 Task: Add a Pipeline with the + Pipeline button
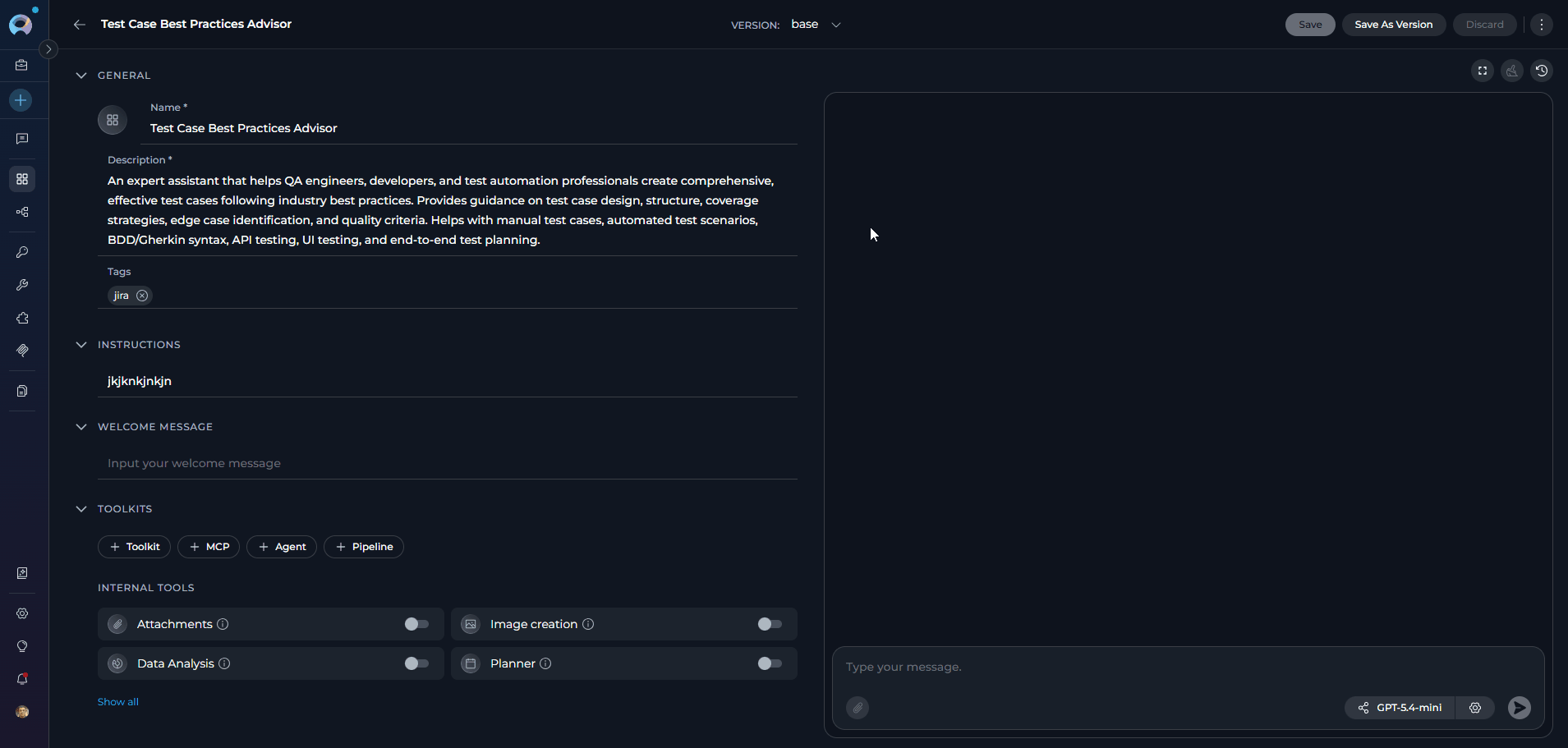coord(364,547)
